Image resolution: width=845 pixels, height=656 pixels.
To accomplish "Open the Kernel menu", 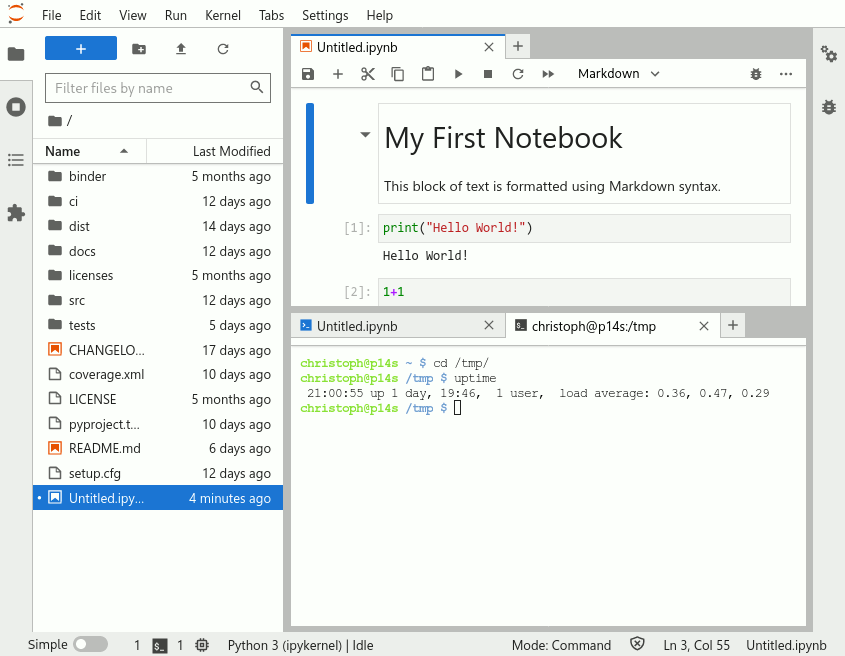I will point(223,15).
